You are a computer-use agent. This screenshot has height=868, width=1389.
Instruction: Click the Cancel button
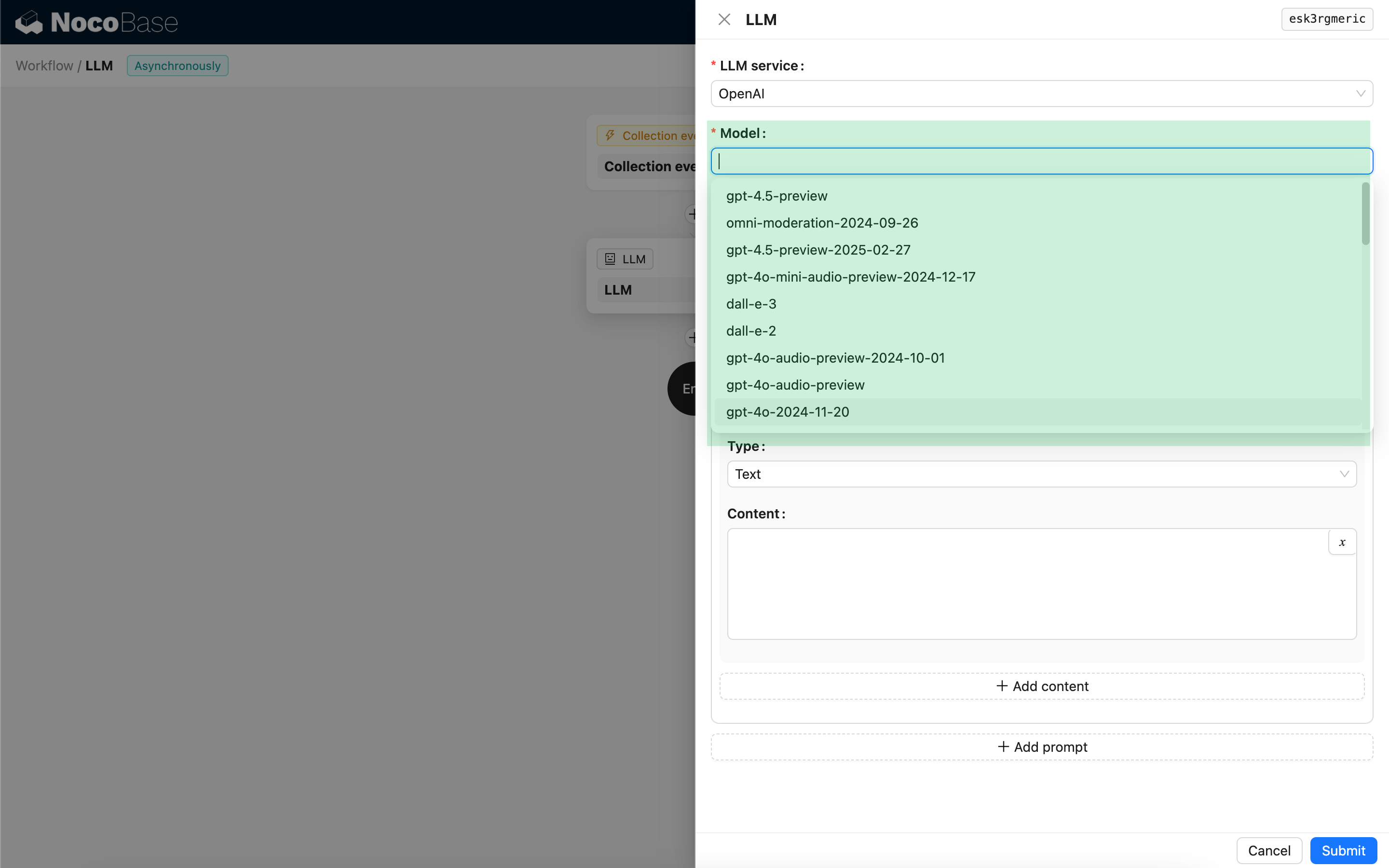[x=1268, y=850]
